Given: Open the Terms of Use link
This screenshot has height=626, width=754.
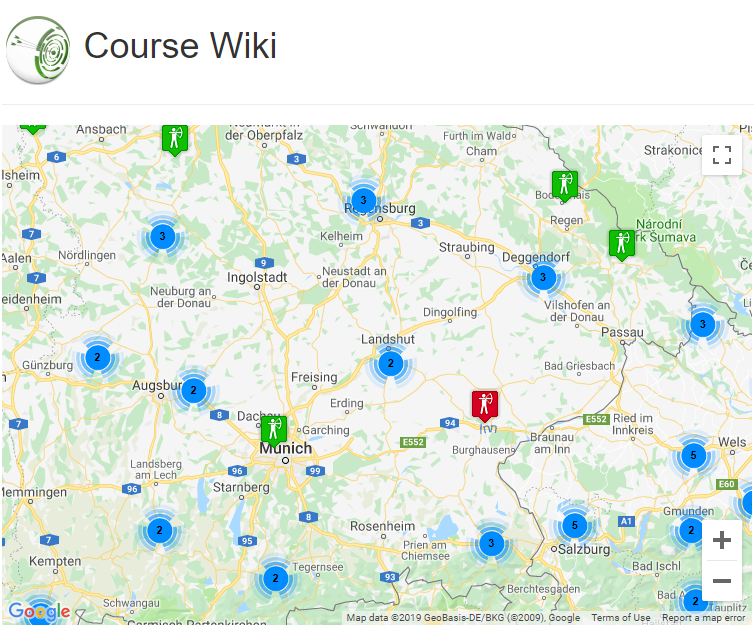Looking at the screenshot, I should 621,618.
